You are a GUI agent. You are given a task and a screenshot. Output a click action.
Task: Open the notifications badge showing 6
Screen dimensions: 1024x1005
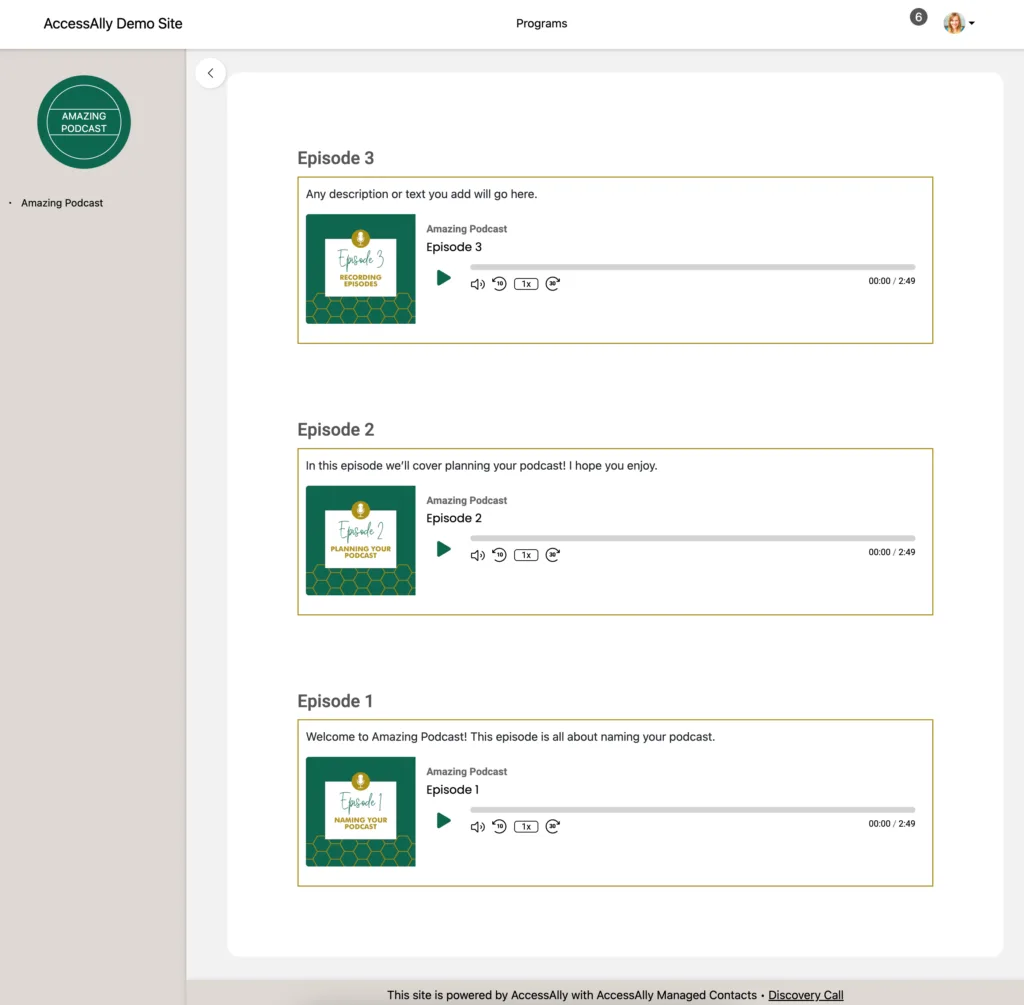click(x=918, y=17)
